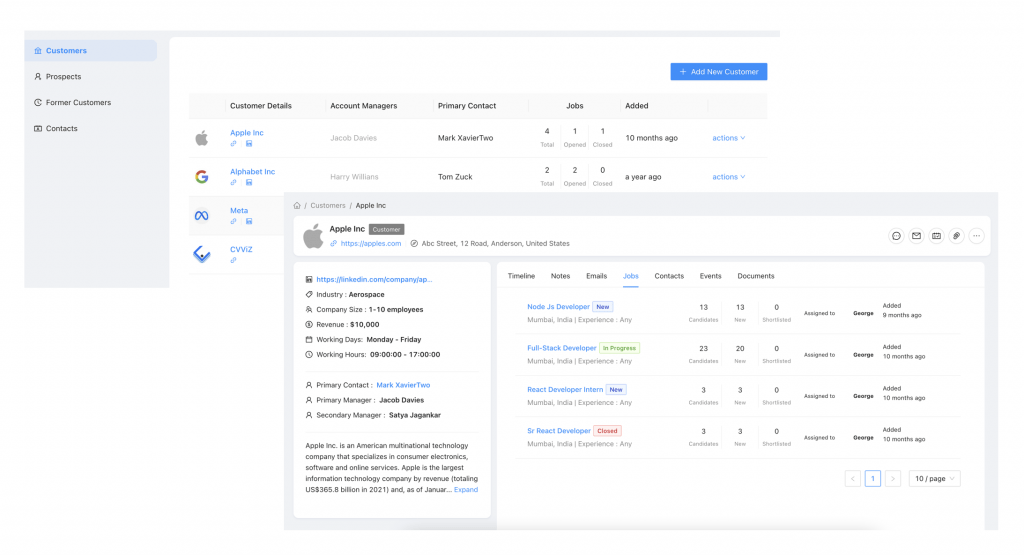Click the Add New Customer button
The width and height of the screenshot is (1024, 555).
coord(718,72)
